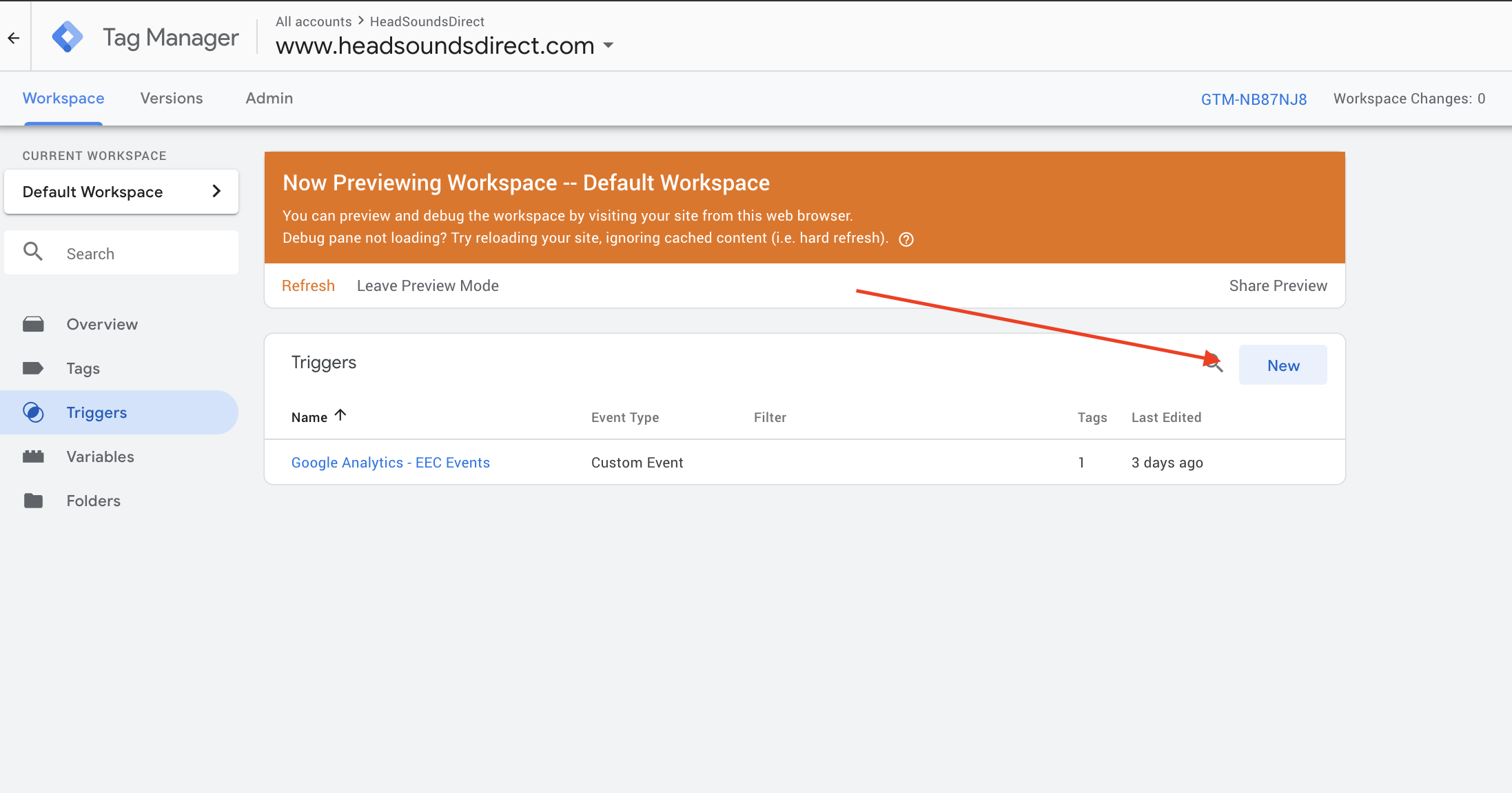
Task: Switch to the Workspace tab
Action: pos(63,98)
